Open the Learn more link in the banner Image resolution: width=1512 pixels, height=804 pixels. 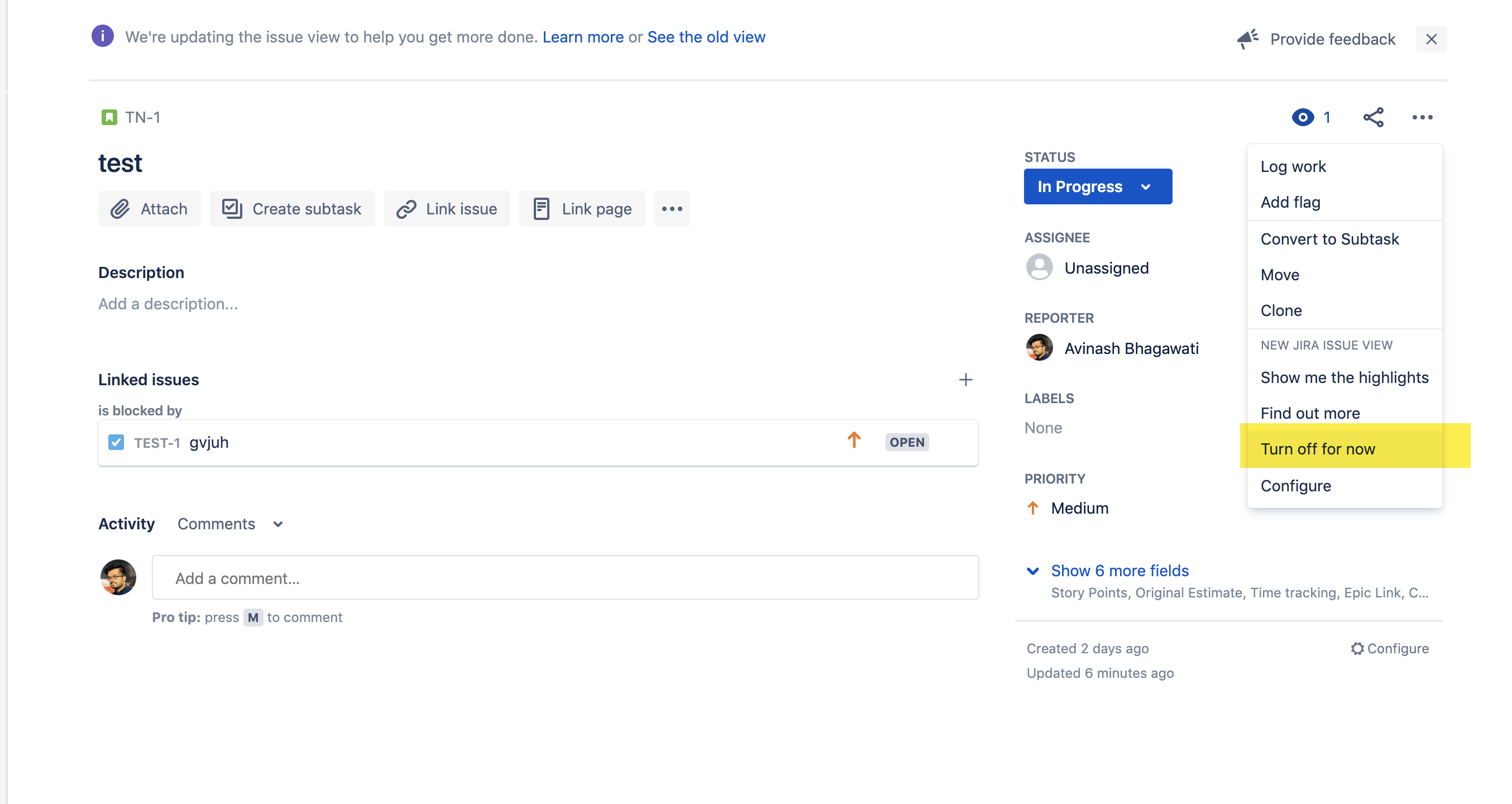pyautogui.click(x=583, y=36)
